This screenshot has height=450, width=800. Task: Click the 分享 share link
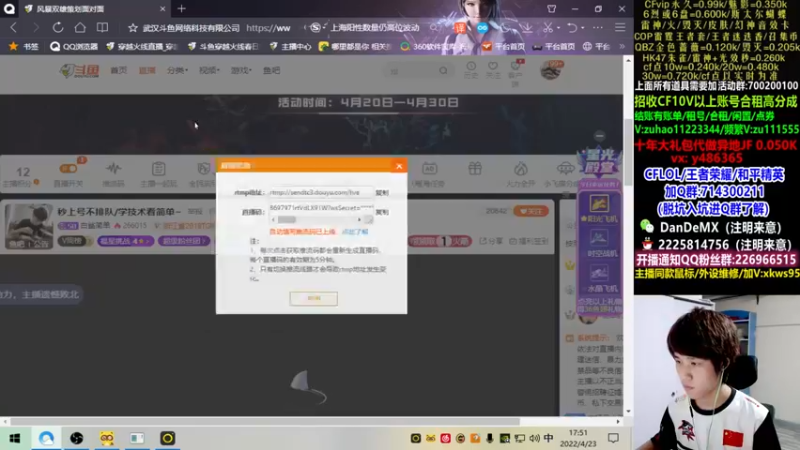click(491, 241)
